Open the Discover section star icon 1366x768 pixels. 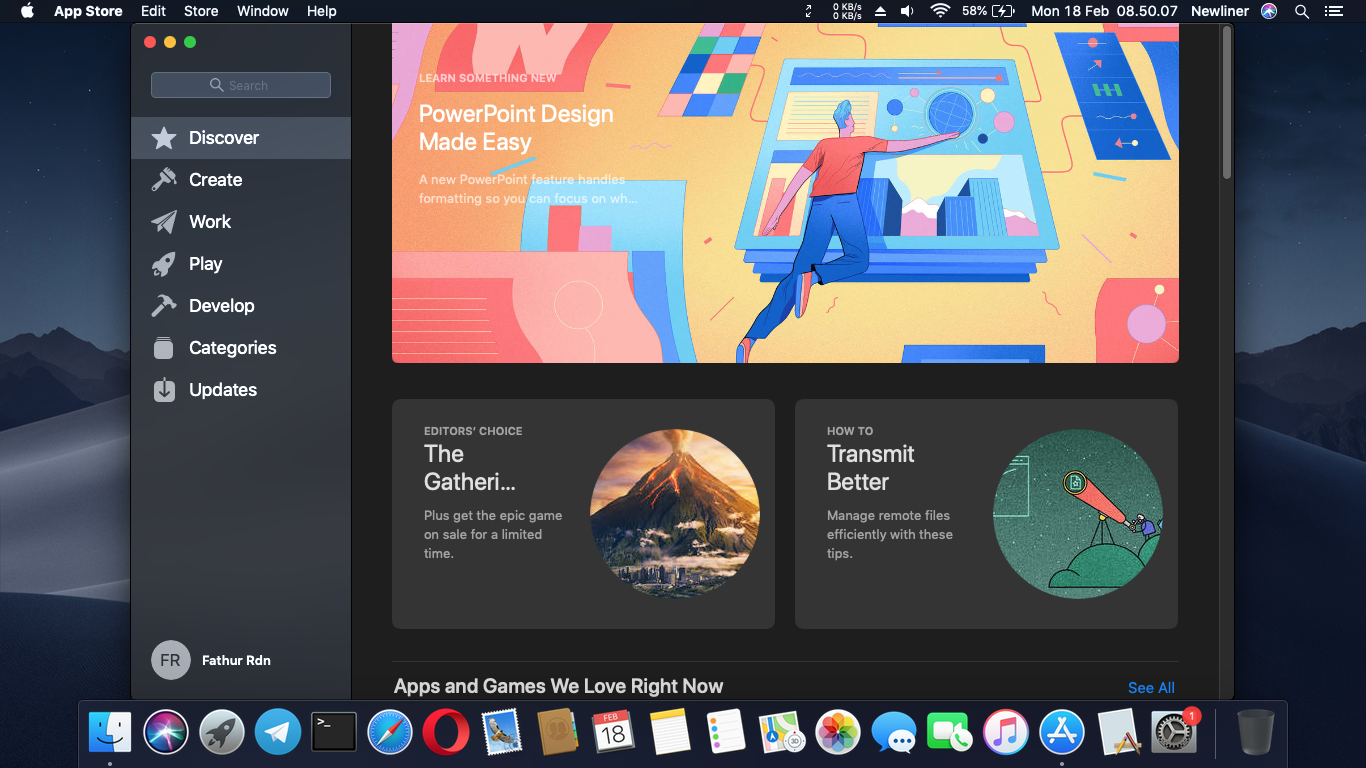[164, 138]
